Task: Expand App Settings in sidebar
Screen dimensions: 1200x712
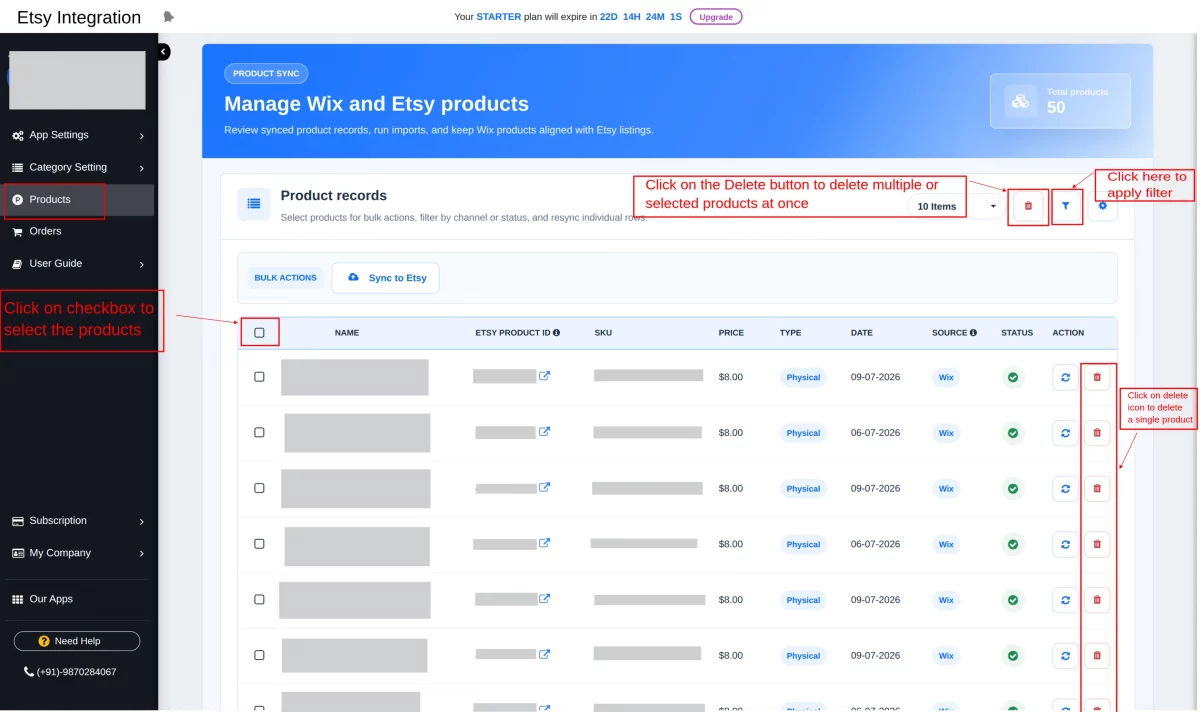Action: pos(79,135)
